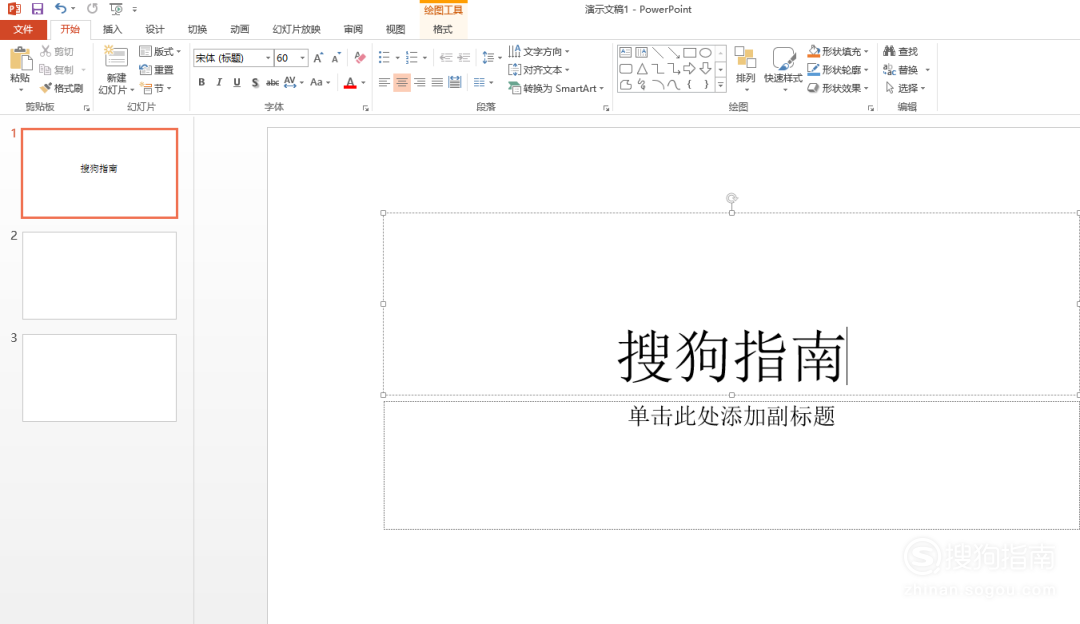The width and height of the screenshot is (1080, 624).
Task: Open Quick Styles (快速样式) gallery
Action: [x=784, y=67]
